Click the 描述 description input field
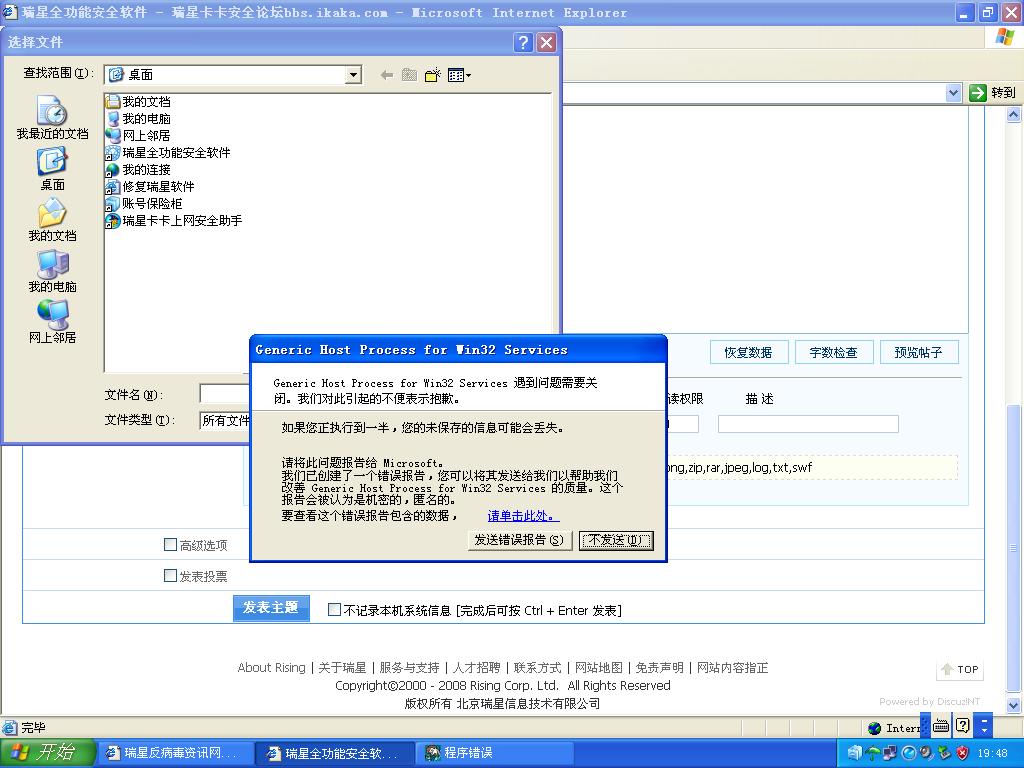 (808, 424)
